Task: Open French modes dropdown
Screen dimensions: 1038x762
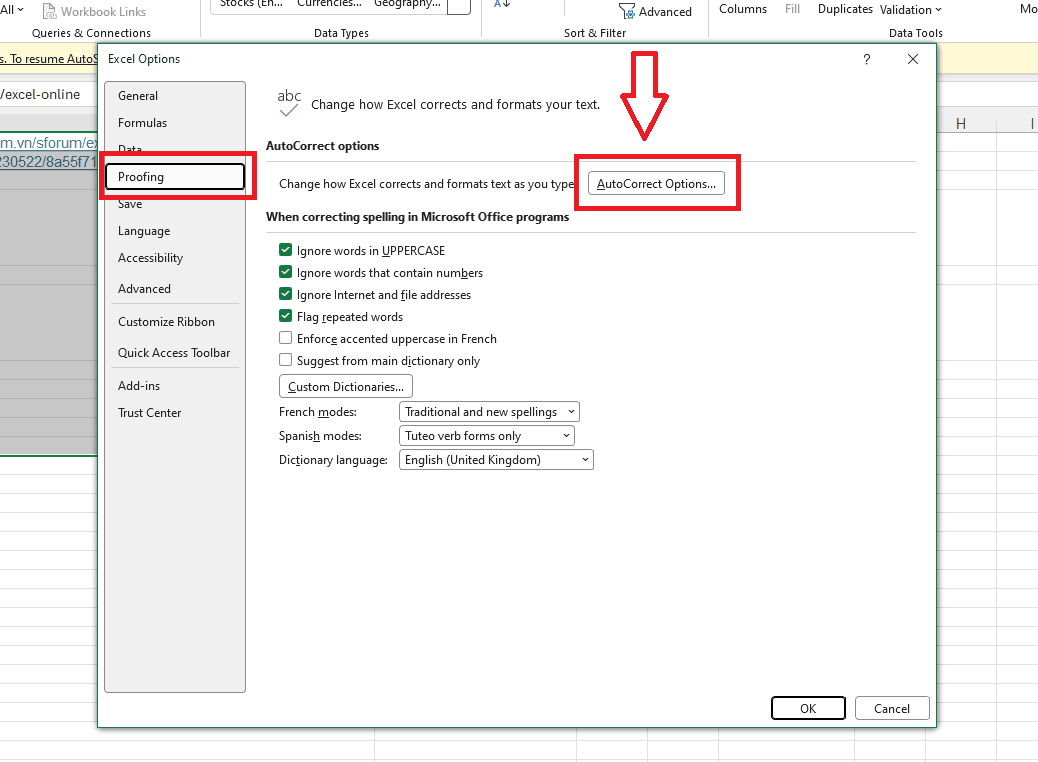Action: (x=489, y=412)
